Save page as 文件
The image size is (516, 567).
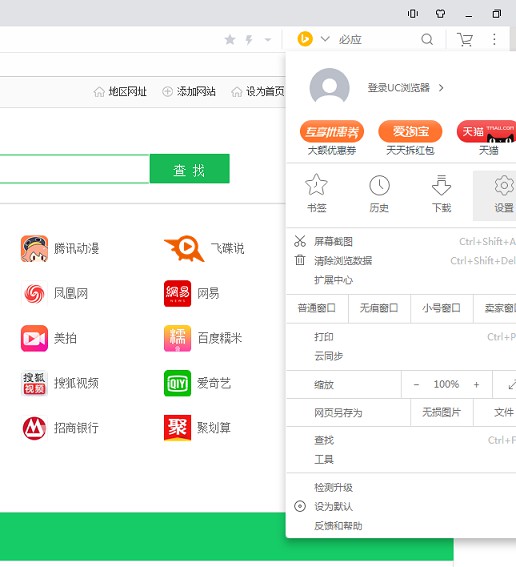click(x=495, y=412)
